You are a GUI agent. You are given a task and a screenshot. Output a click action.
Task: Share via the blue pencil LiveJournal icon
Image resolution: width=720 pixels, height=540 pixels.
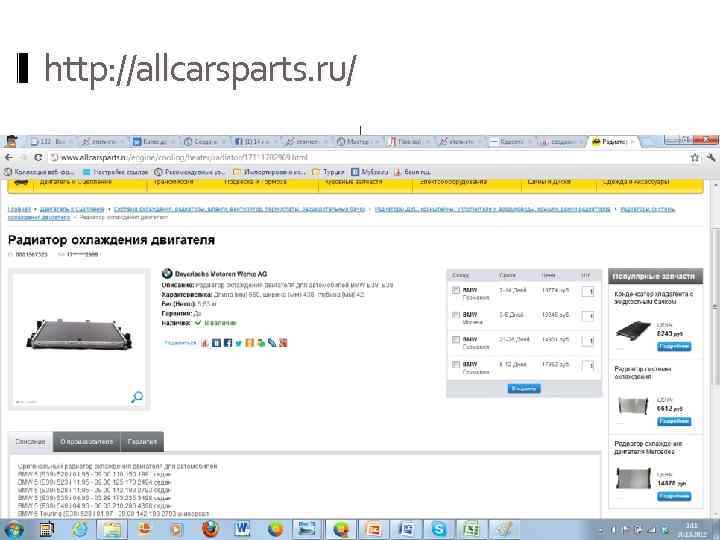[272, 343]
